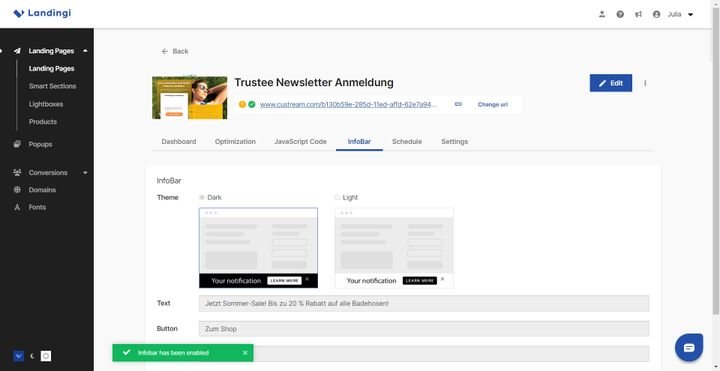Open Landing Pages submenu item
Image resolution: width=720 pixels, height=371 pixels.
click(51, 68)
